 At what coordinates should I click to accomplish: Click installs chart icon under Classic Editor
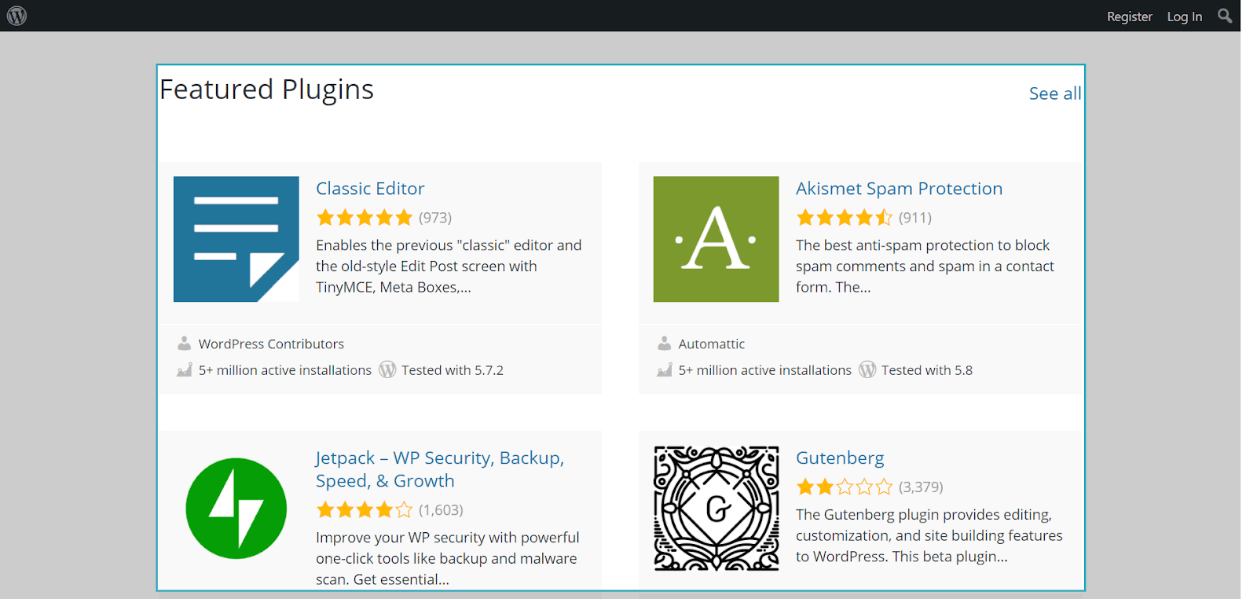184,370
